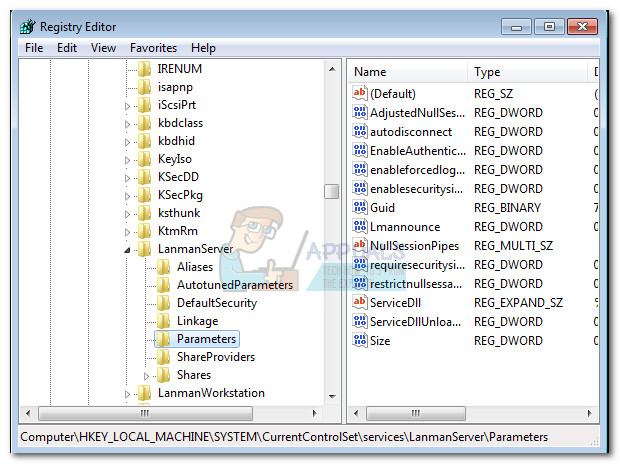Select the restrictnullsessa... value name
The image size is (620, 464).
(416, 284)
